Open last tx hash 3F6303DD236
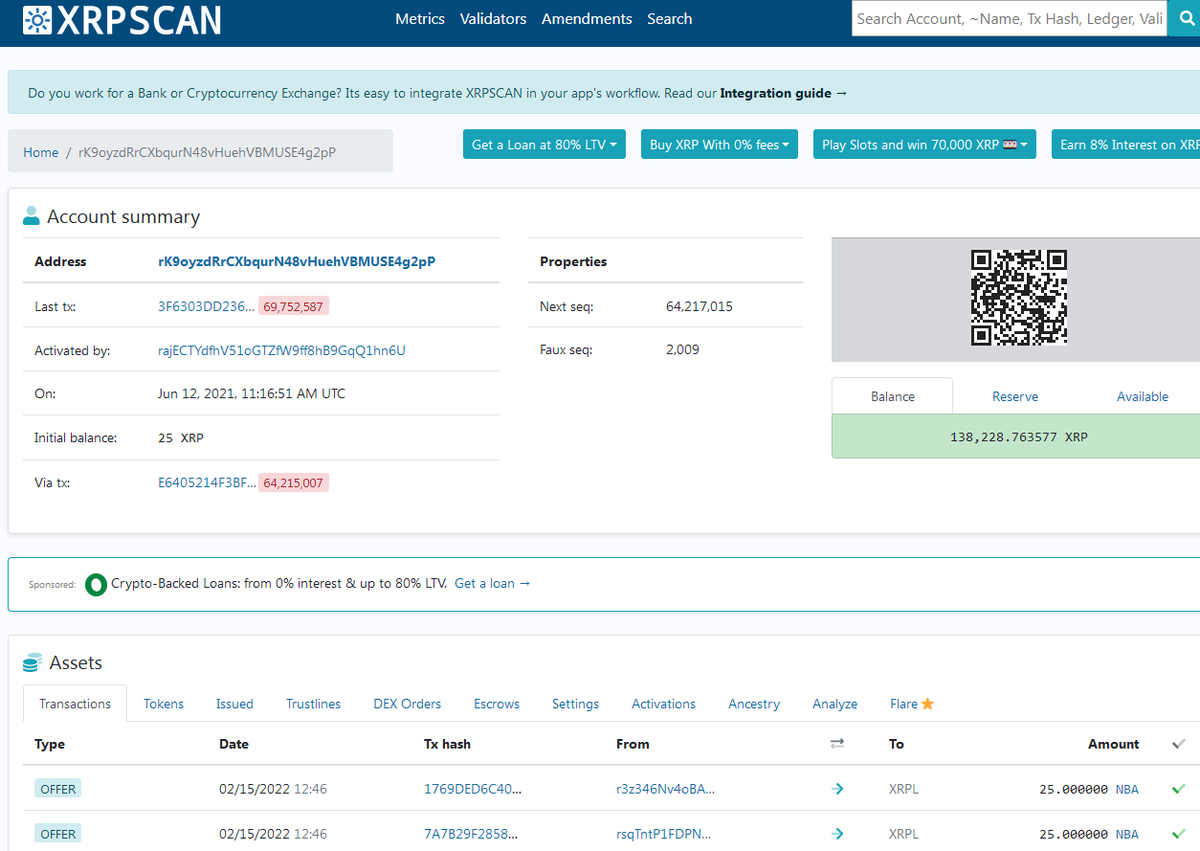Viewport: 1200px width, 851px height. (206, 306)
